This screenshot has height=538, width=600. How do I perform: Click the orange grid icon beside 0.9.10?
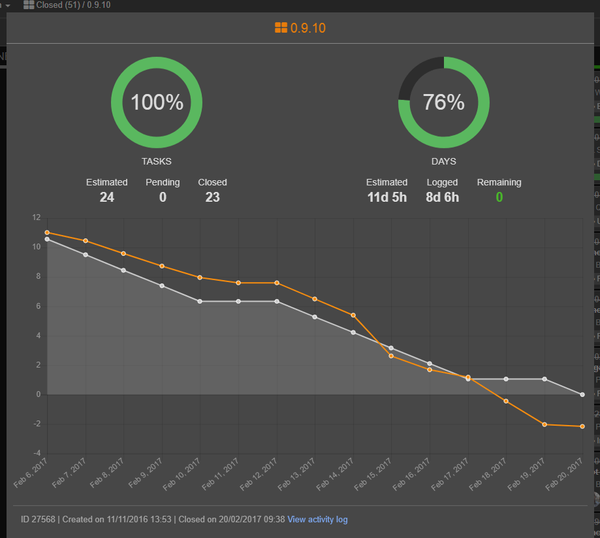(x=281, y=28)
